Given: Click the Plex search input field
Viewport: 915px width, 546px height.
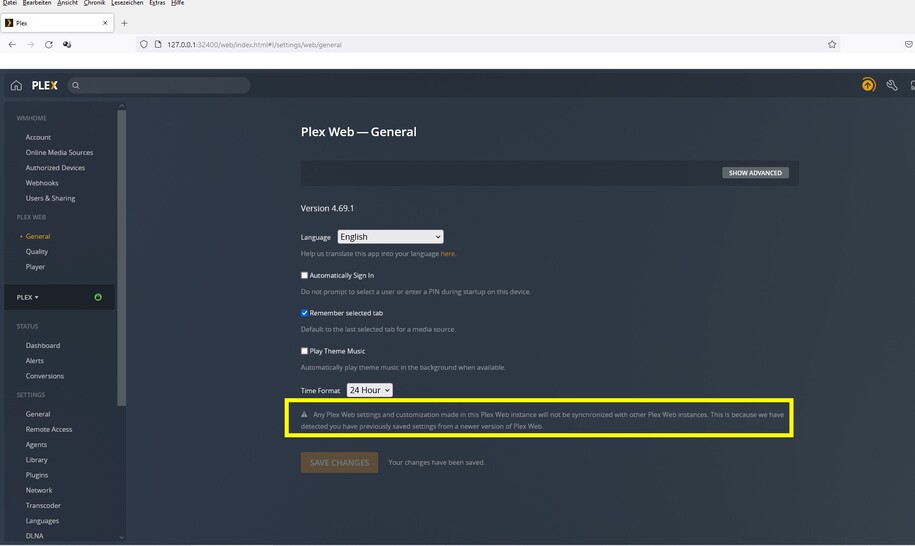Looking at the screenshot, I should click(x=159, y=86).
